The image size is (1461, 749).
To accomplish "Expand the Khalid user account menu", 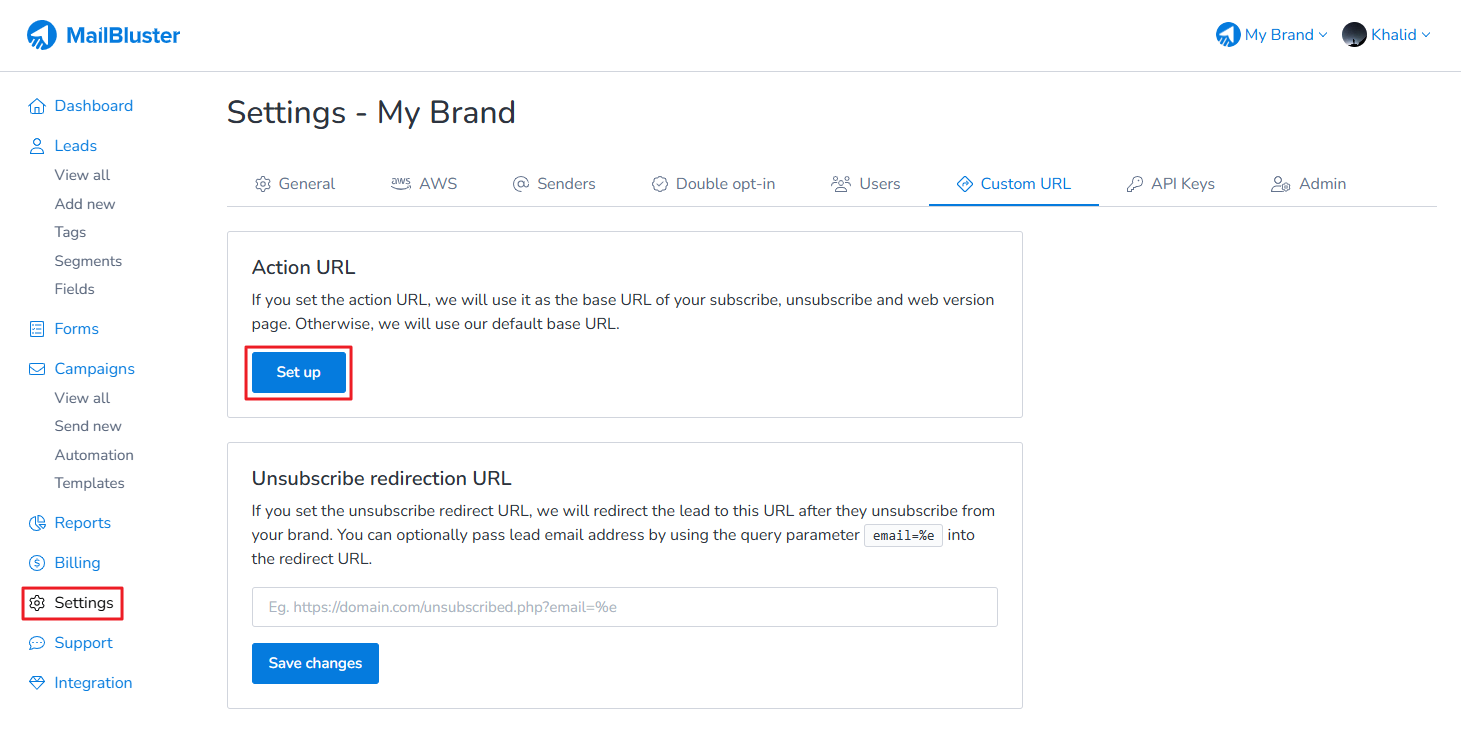I will [x=1386, y=35].
